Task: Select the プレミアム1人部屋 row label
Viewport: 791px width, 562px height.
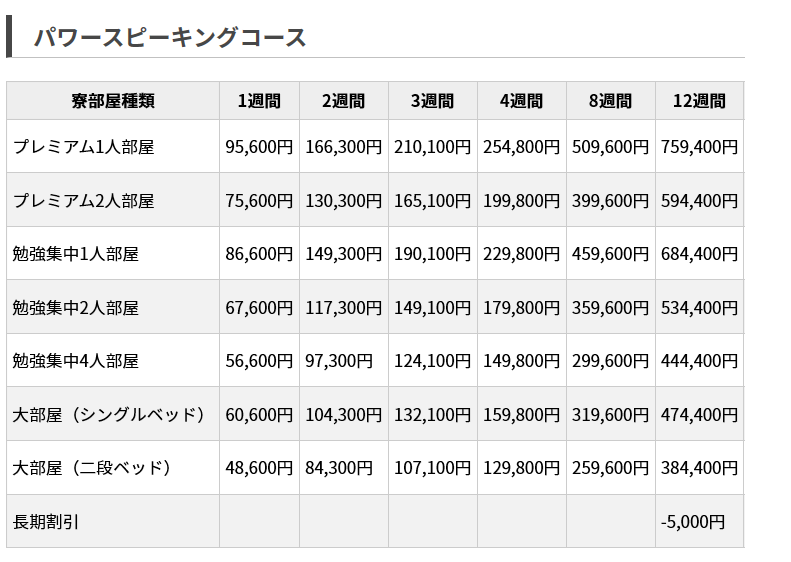Action: pos(84,147)
